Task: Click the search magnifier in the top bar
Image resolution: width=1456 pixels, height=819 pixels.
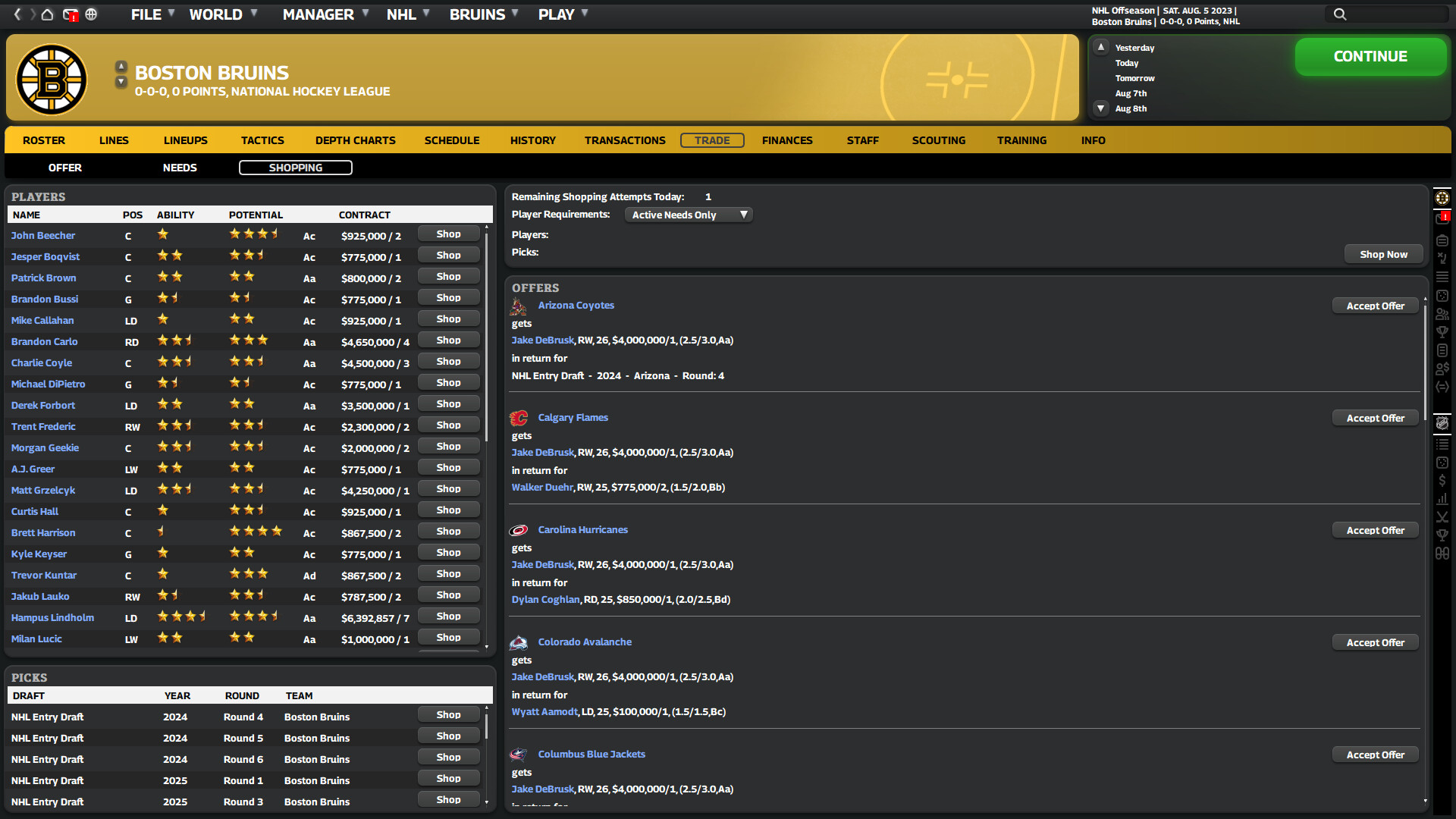Action: (1339, 14)
